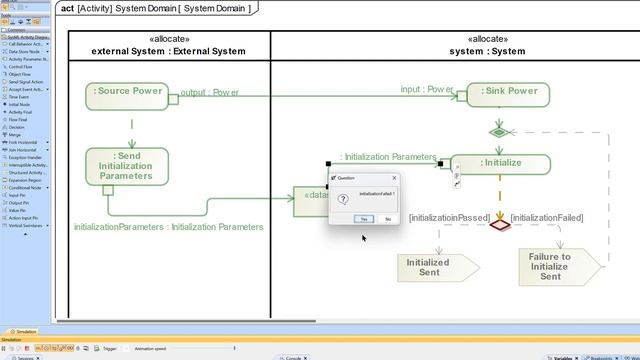The width and height of the screenshot is (640, 360).
Task: Select the Interruptible Activity Region tool
Action: click(24, 165)
